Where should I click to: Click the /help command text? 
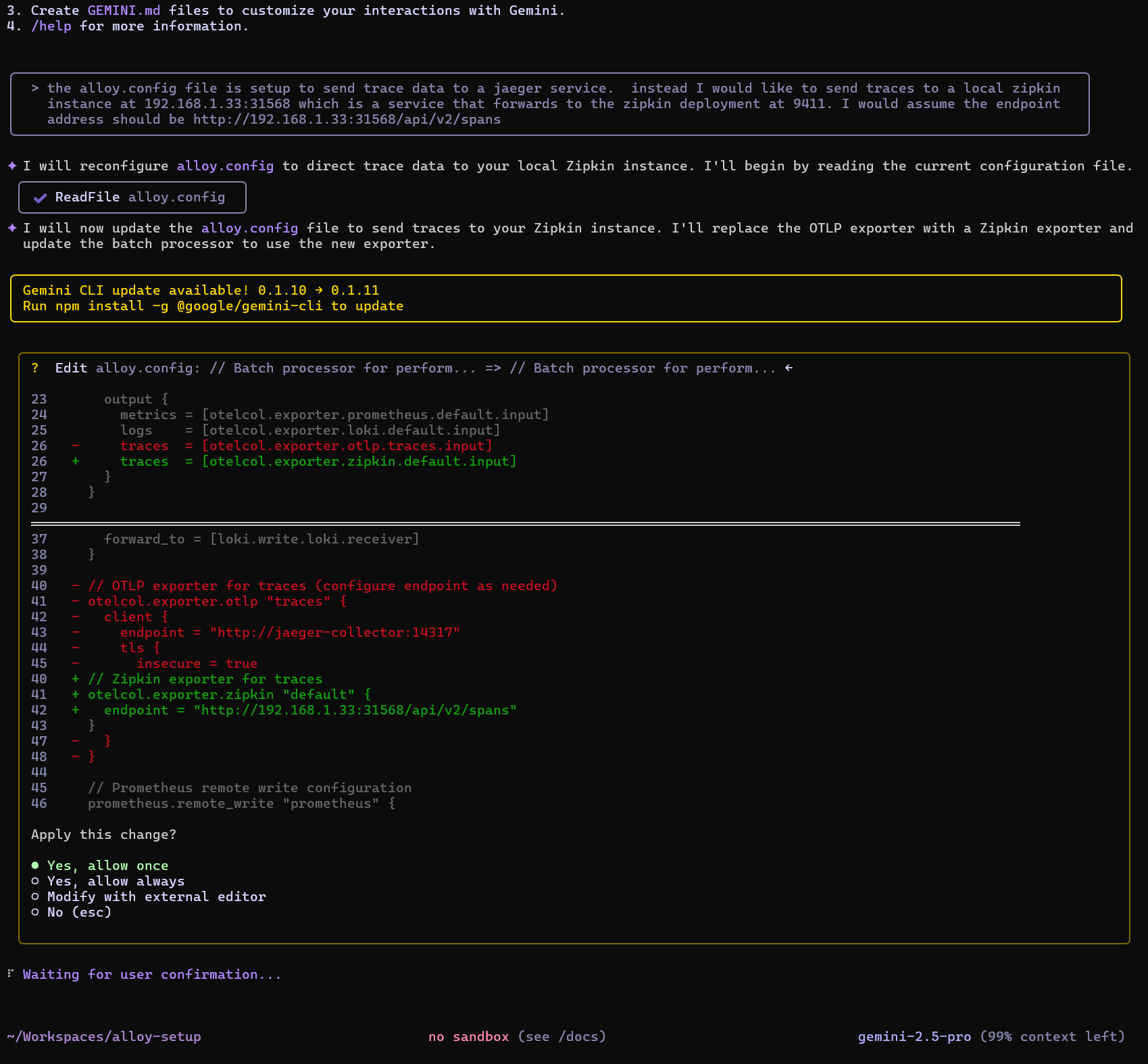pyautogui.click(x=51, y=26)
